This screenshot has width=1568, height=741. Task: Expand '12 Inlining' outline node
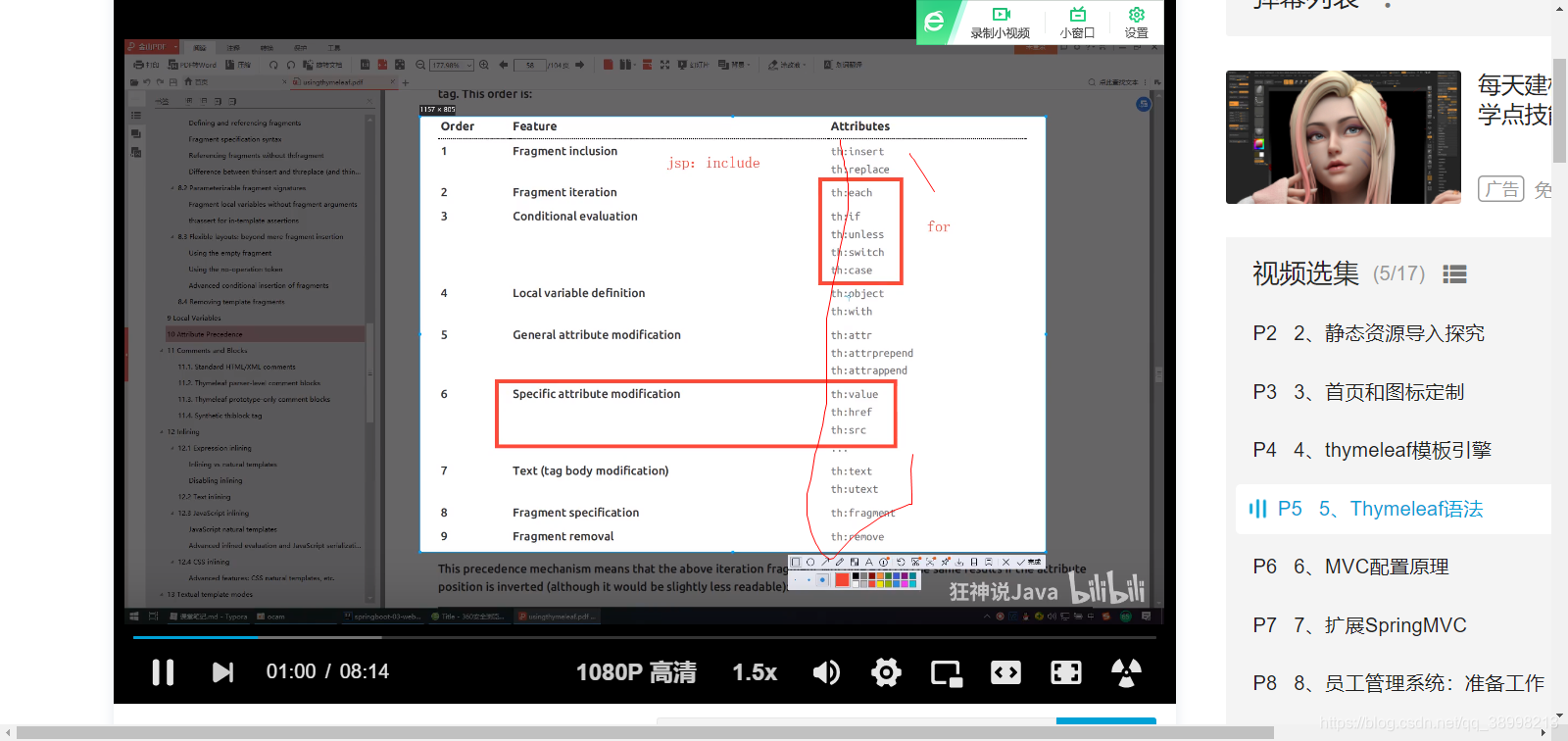pos(162,432)
